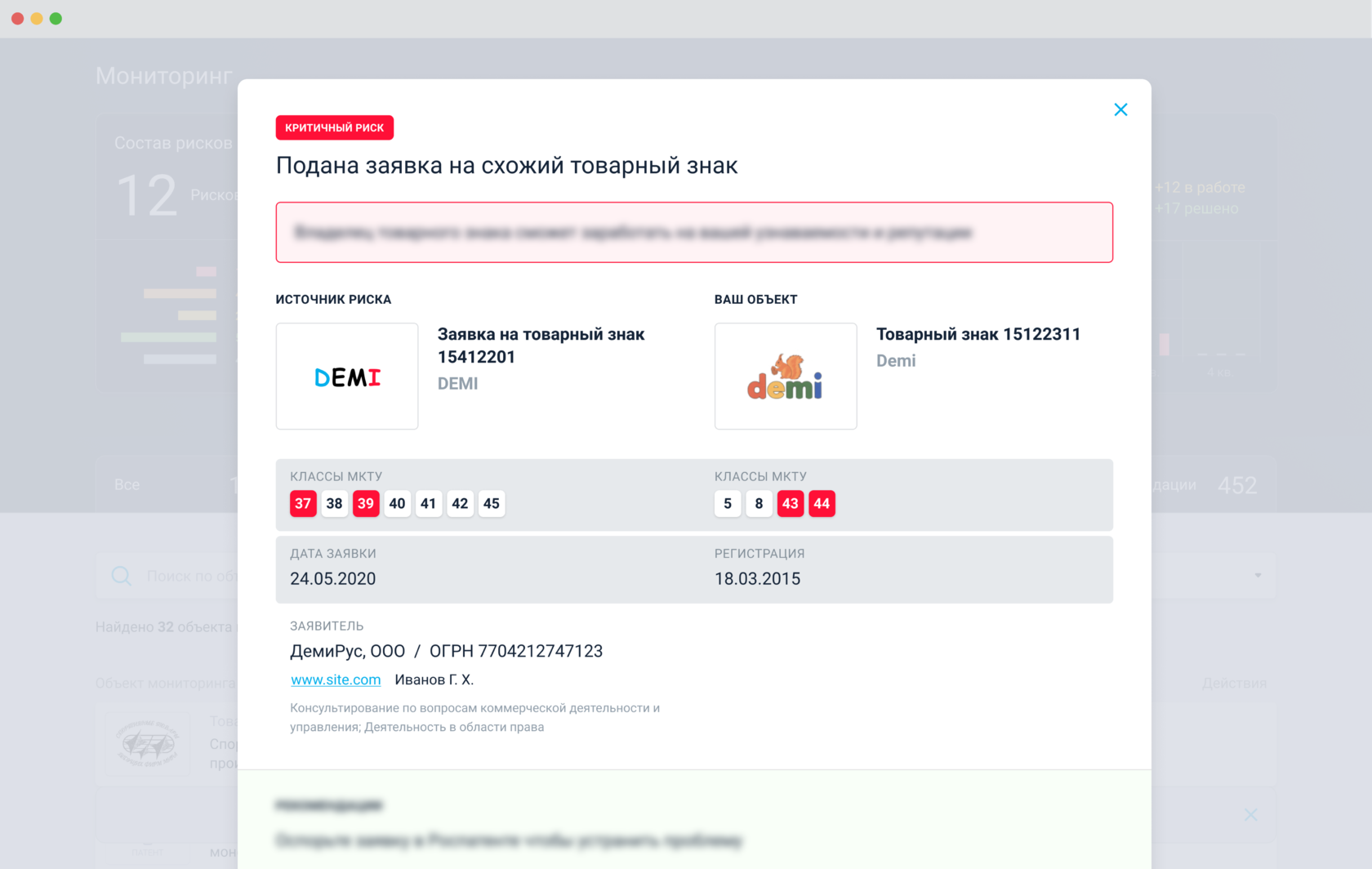Click MKTU class 44 badge
This screenshot has height=869, width=1372.
coord(822,504)
